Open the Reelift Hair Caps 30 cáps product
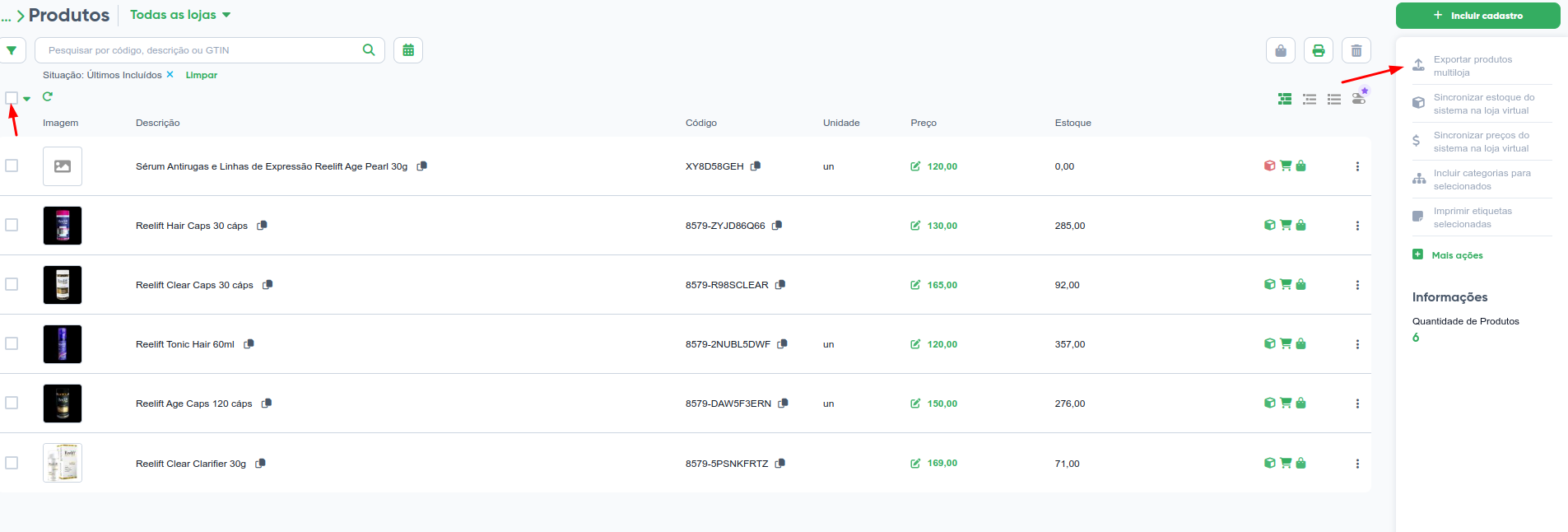The height and width of the screenshot is (532, 1568). [x=192, y=226]
